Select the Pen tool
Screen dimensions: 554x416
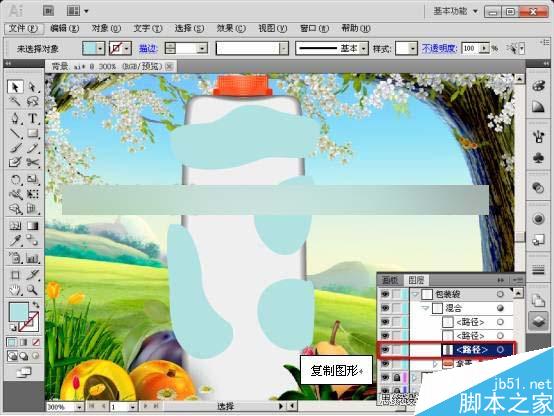(15, 118)
